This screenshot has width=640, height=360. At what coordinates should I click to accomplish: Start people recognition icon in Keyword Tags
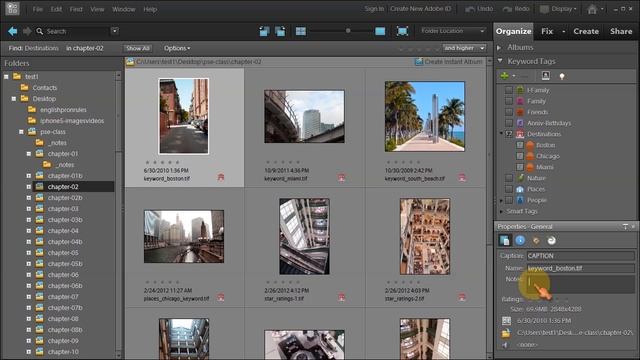[x=545, y=76]
